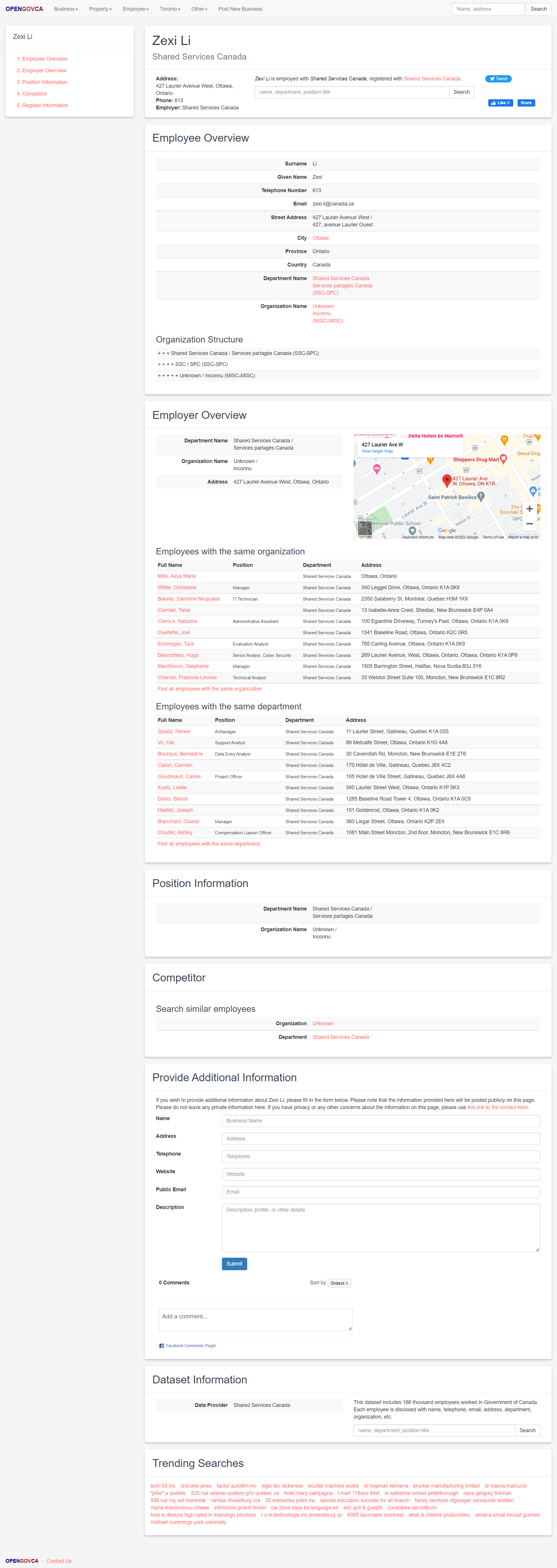Click View larger map link
557x1568 pixels.
click(377, 451)
